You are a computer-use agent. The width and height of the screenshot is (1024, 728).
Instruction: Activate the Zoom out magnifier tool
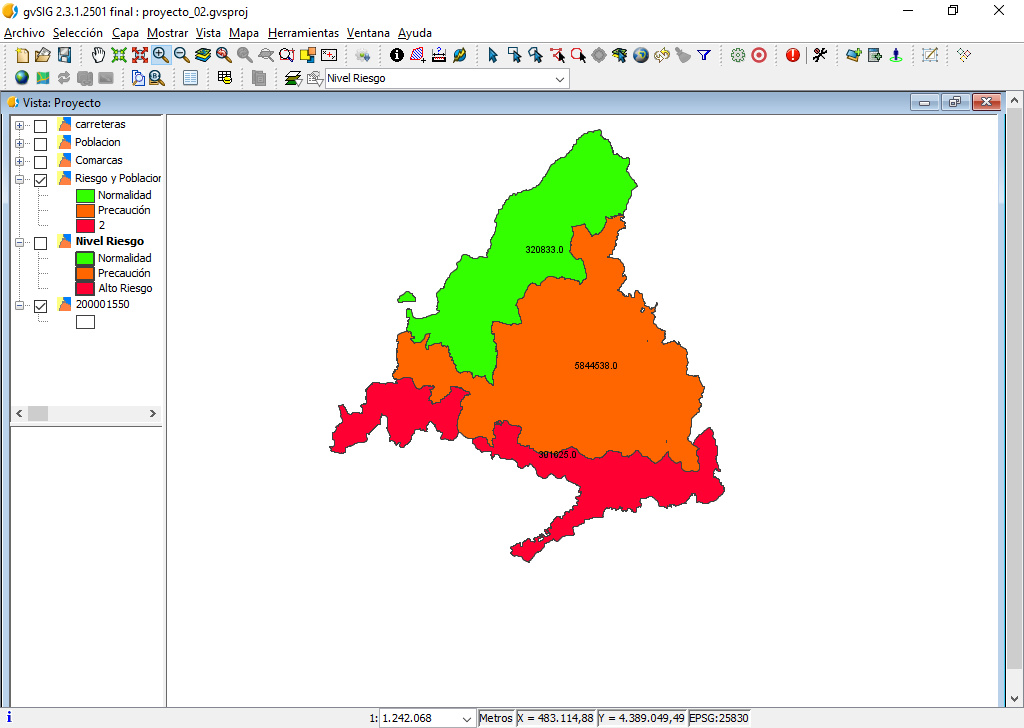182,55
